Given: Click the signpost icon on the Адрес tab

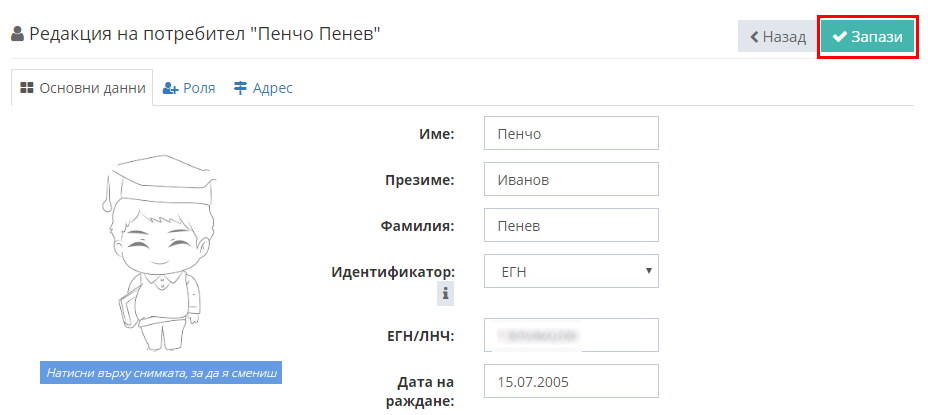Looking at the screenshot, I should 240,88.
